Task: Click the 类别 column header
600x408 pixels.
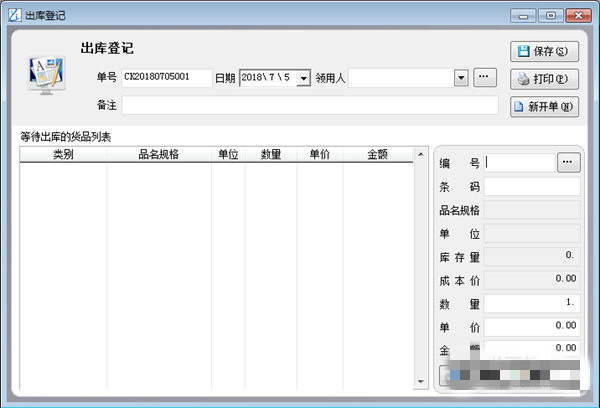Action: [63, 155]
